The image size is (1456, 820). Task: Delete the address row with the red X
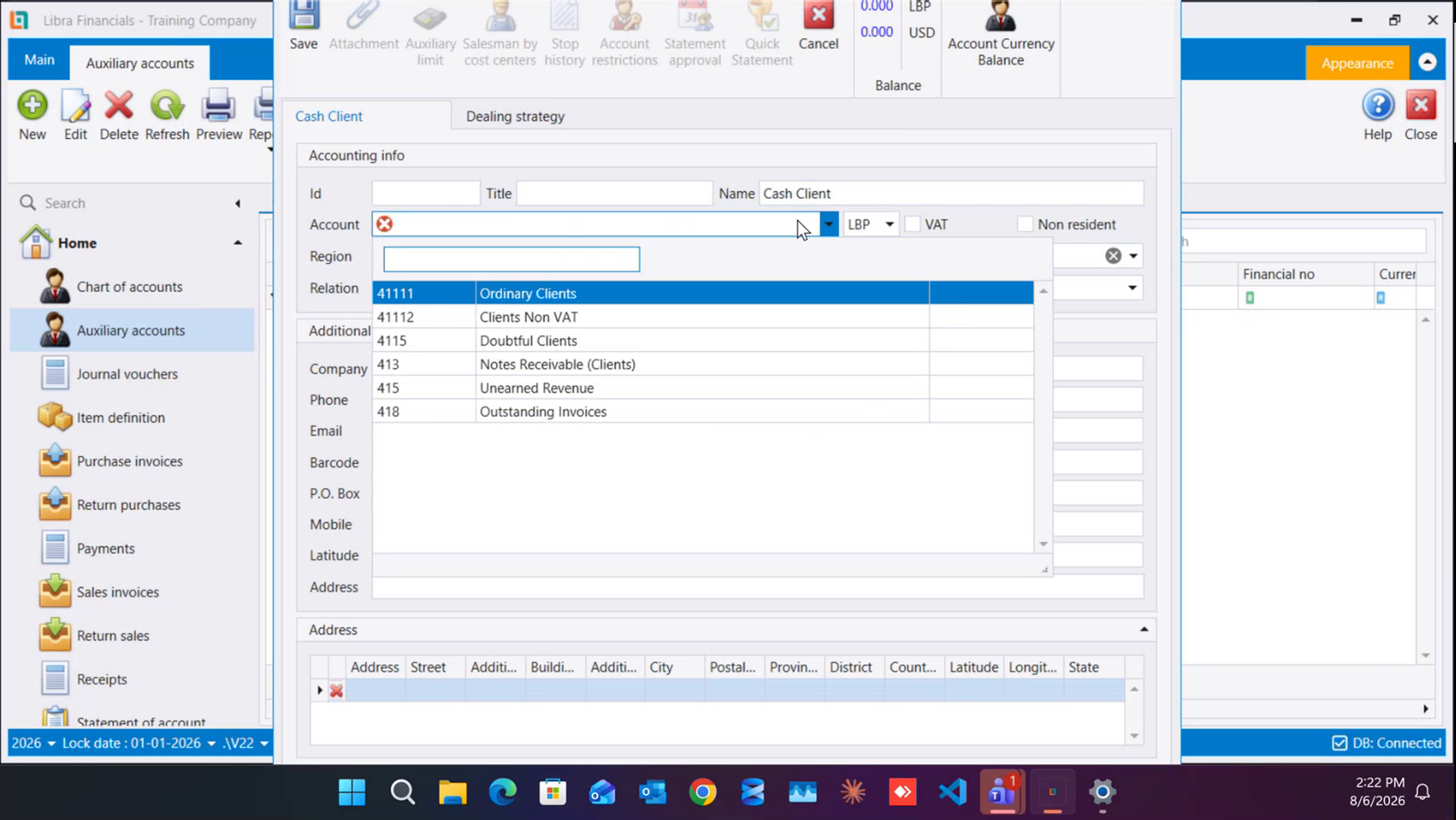[x=336, y=691]
